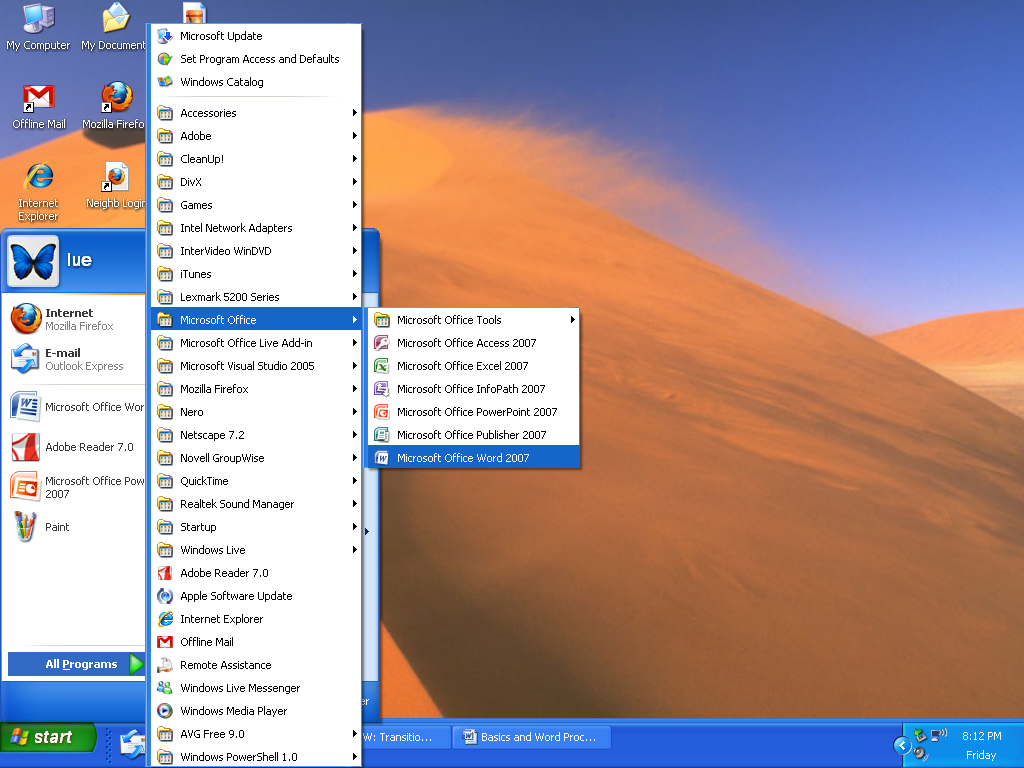Click the Neighb Login desktop shortcut

click(116, 177)
